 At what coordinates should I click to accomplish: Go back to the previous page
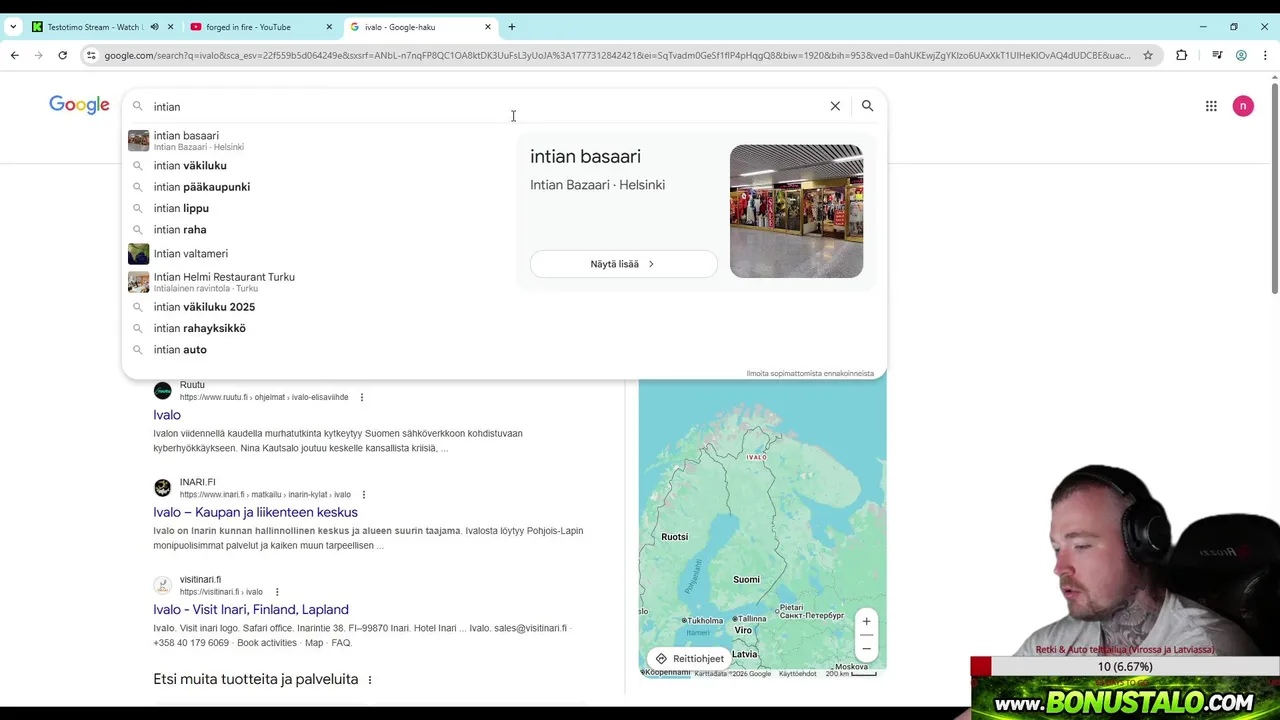(15, 55)
